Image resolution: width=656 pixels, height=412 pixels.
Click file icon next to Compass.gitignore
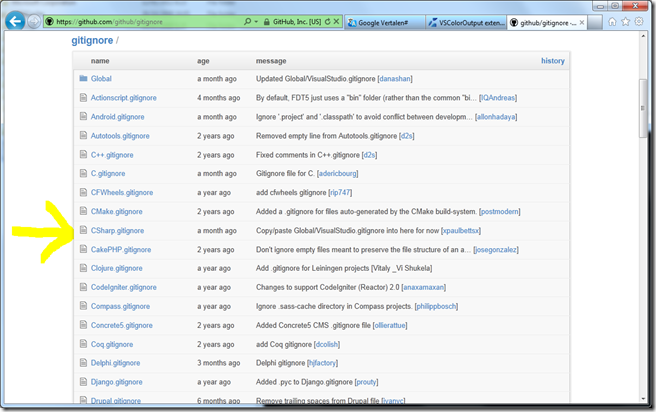(x=83, y=306)
